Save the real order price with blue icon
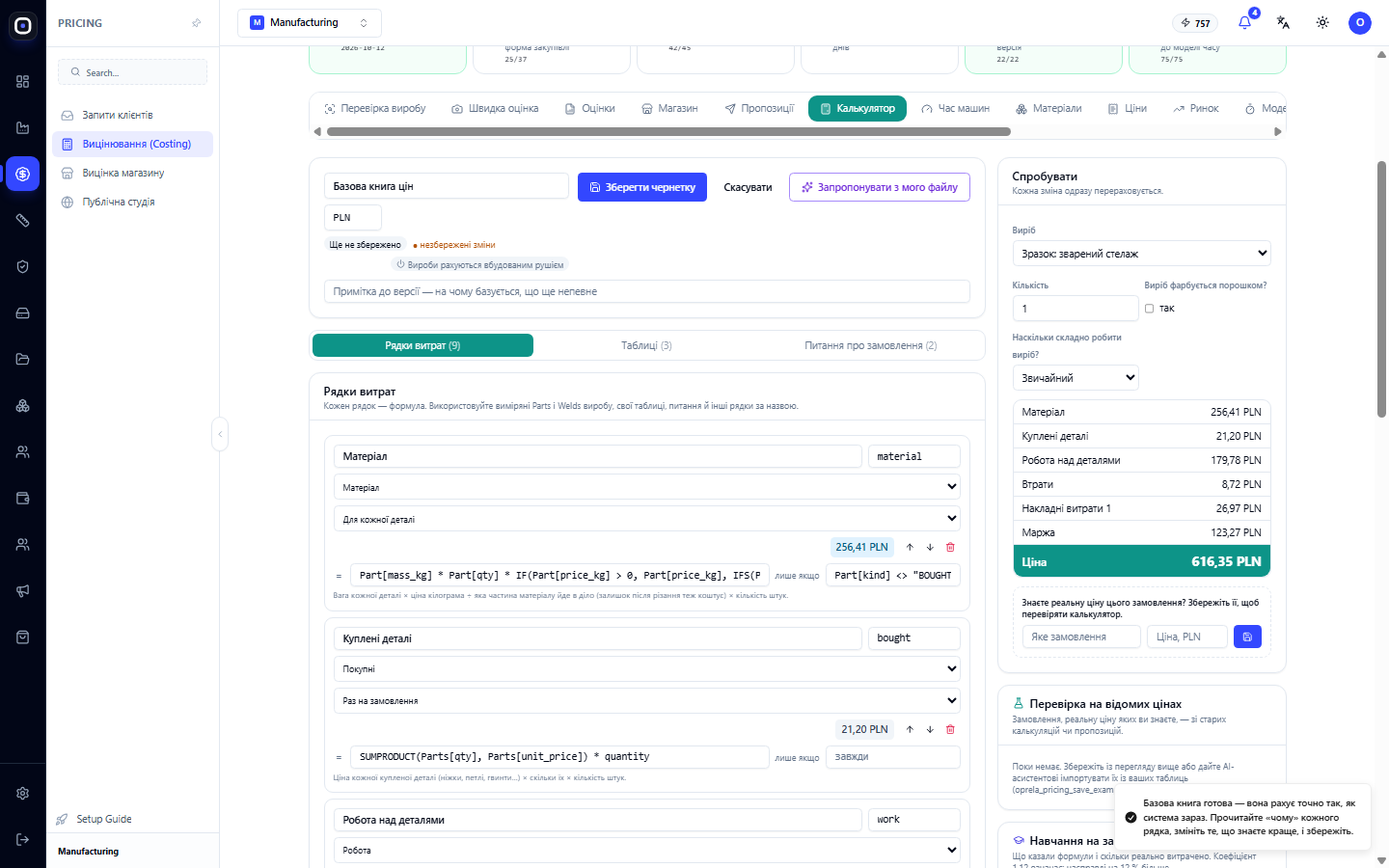Screen dimensions: 1389x868 (1247, 637)
